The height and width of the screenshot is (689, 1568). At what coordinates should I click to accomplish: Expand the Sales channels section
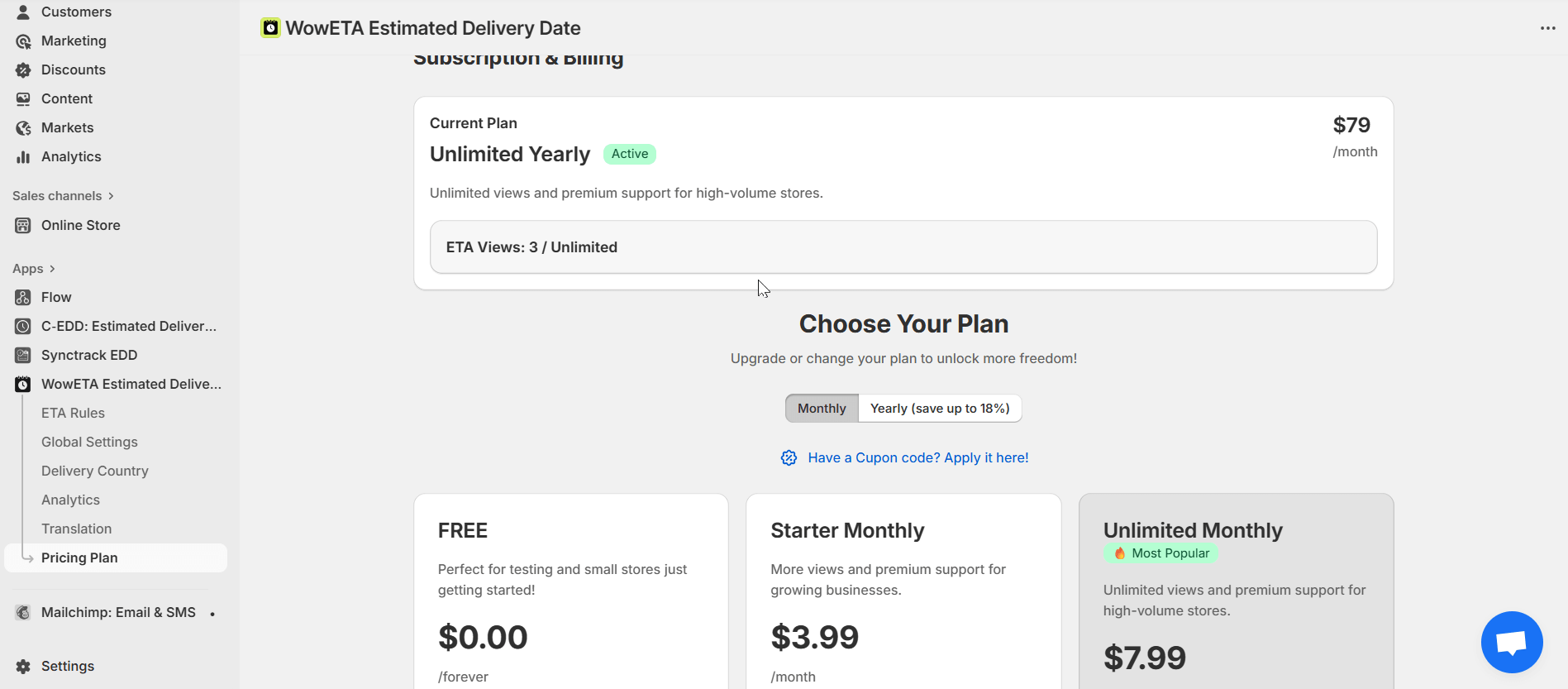pos(62,195)
